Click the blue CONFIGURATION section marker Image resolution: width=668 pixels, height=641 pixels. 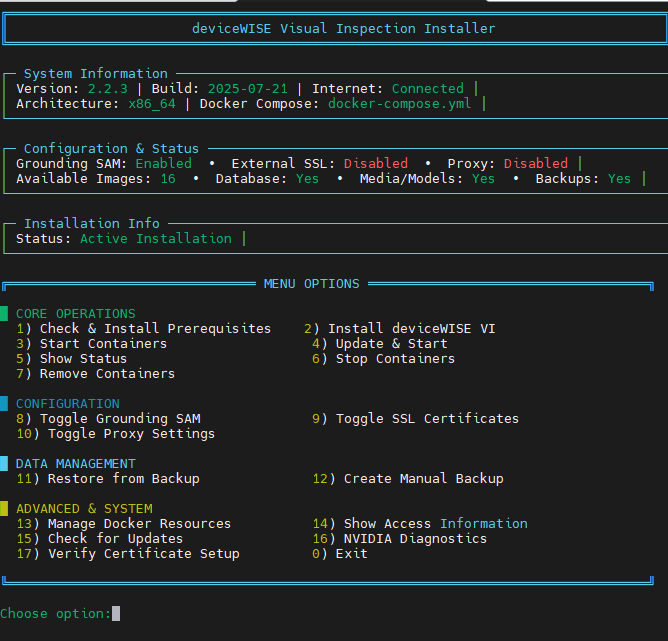pyautogui.click(x=4, y=404)
